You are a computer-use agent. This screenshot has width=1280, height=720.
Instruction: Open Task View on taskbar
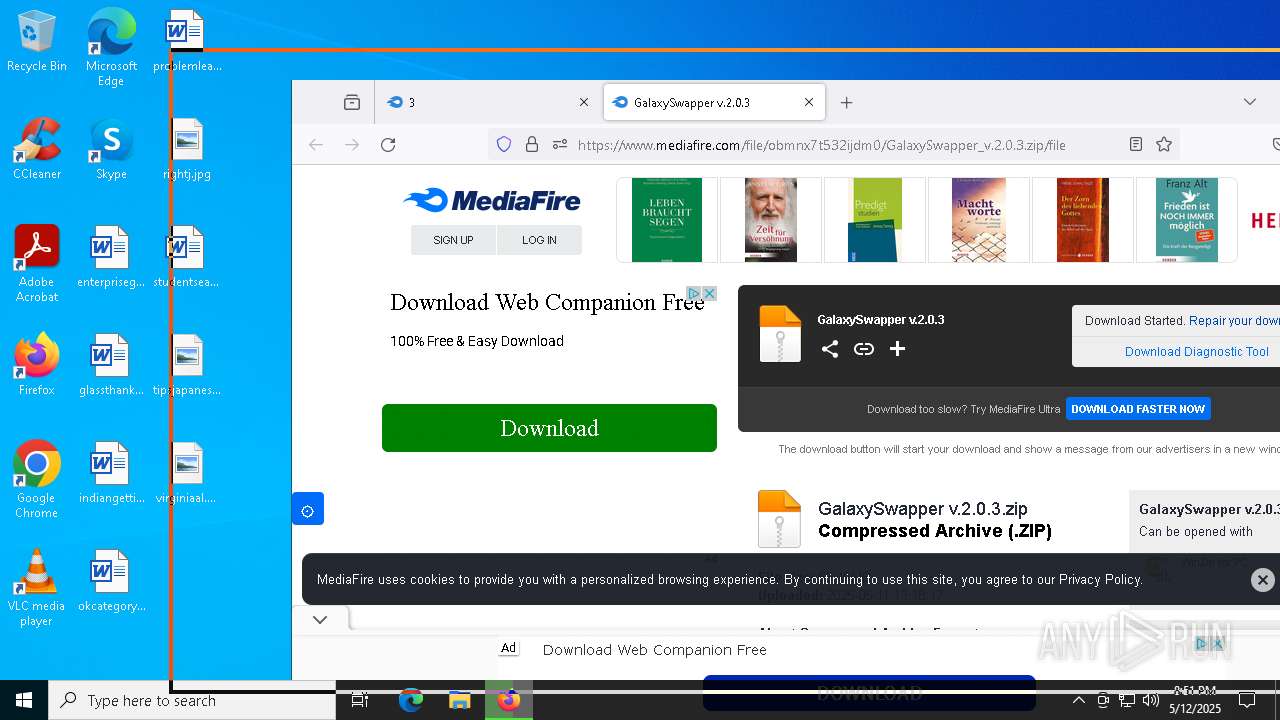(x=360, y=701)
